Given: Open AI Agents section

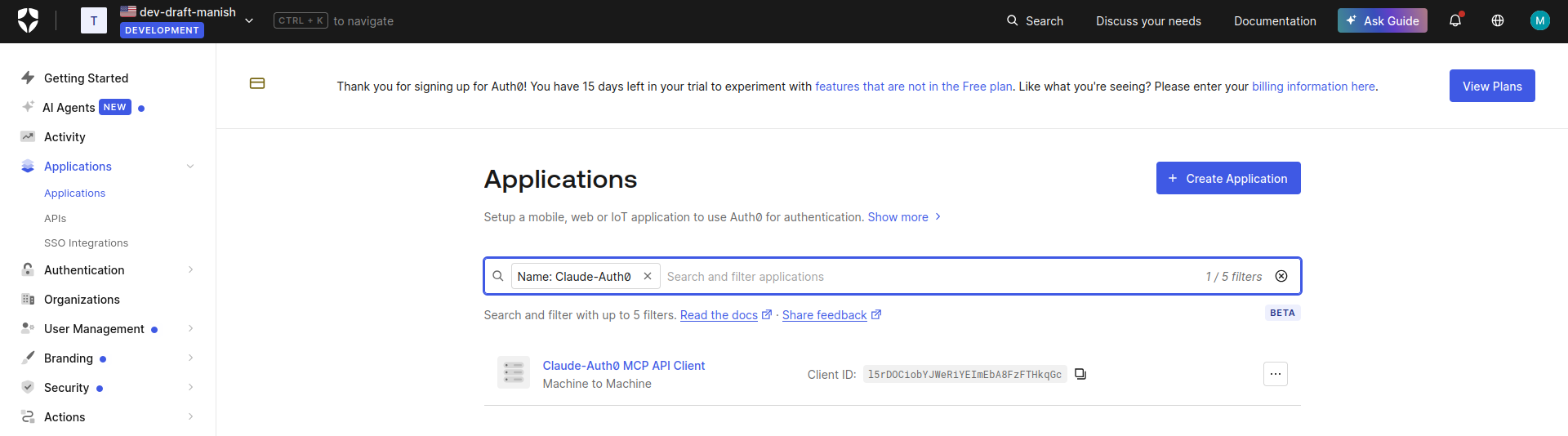Looking at the screenshot, I should [69, 108].
